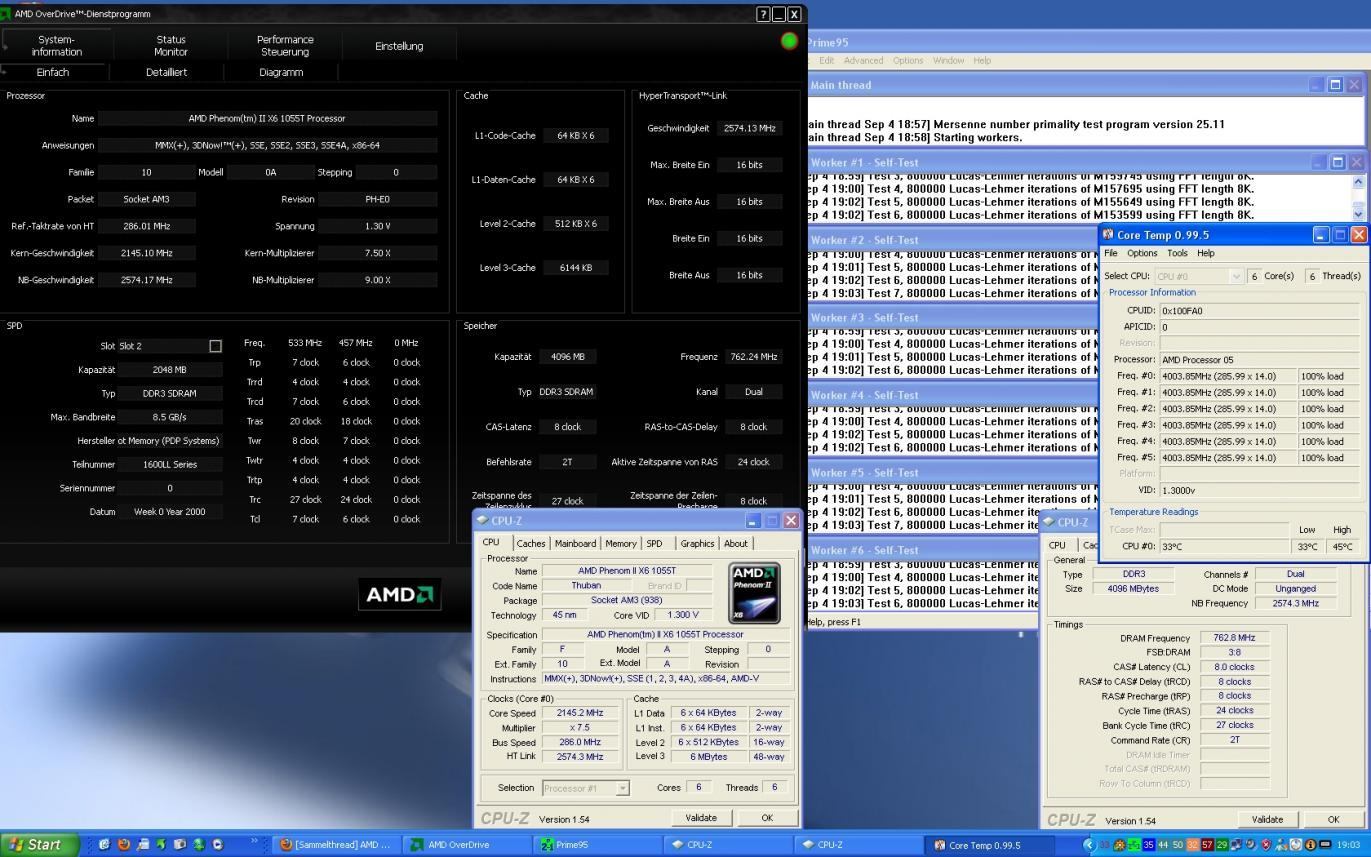Click first Quick Launch icon beside Start
1371x857 pixels.
104,845
